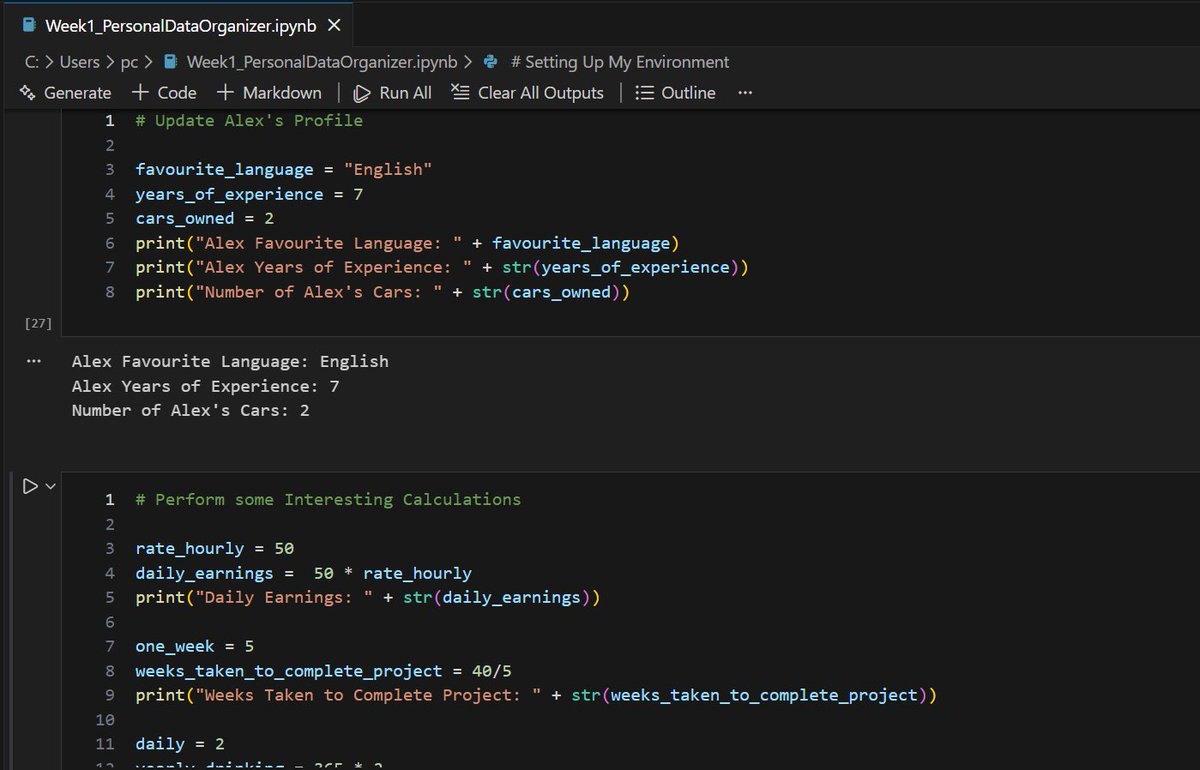Click the one_week = 5 line
Image resolution: width=1200 pixels, height=770 pixels.
click(195, 646)
